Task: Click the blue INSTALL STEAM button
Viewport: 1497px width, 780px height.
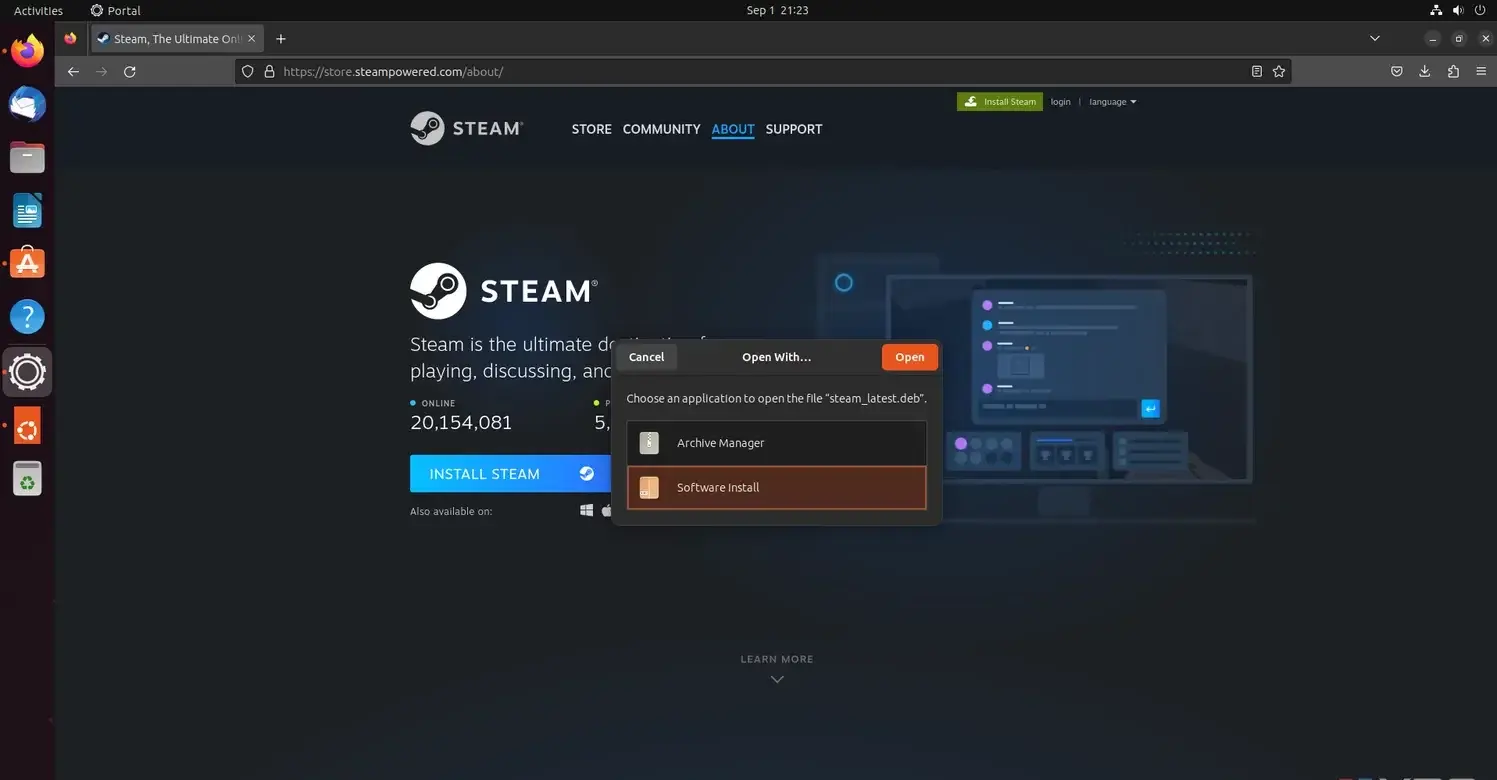Action: tap(510, 474)
